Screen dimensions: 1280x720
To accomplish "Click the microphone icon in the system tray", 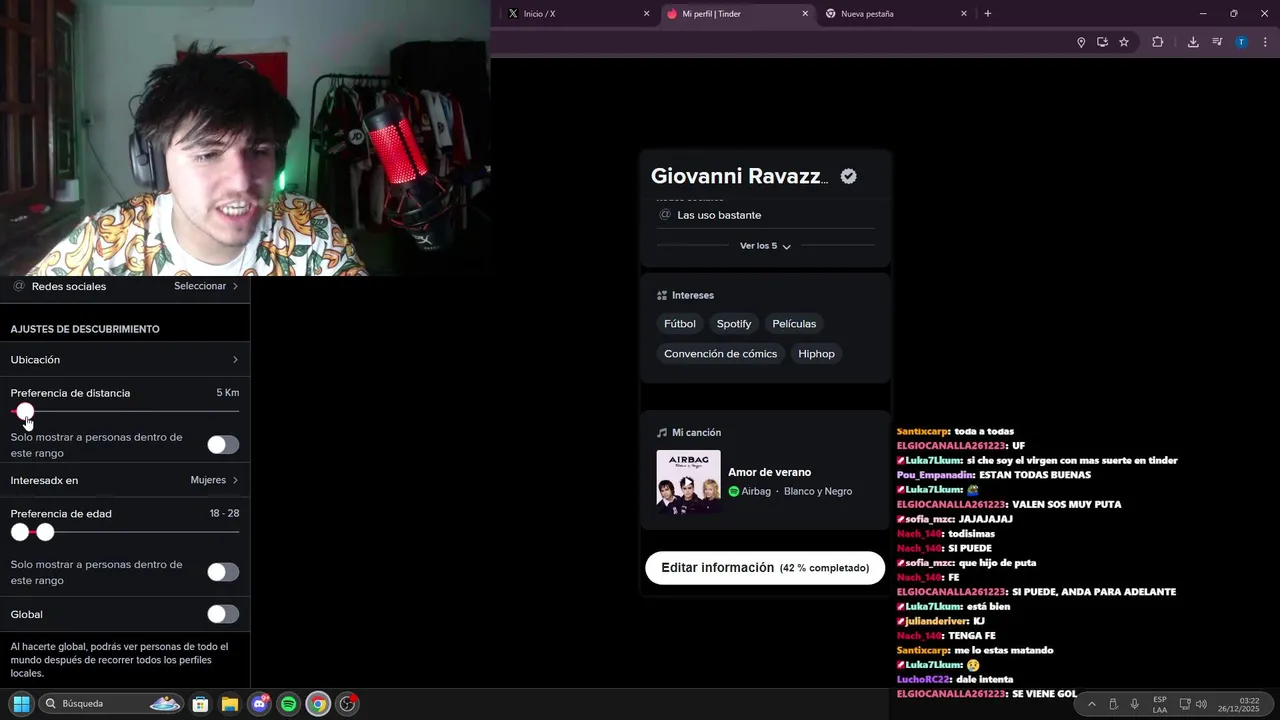I will 1134,704.
